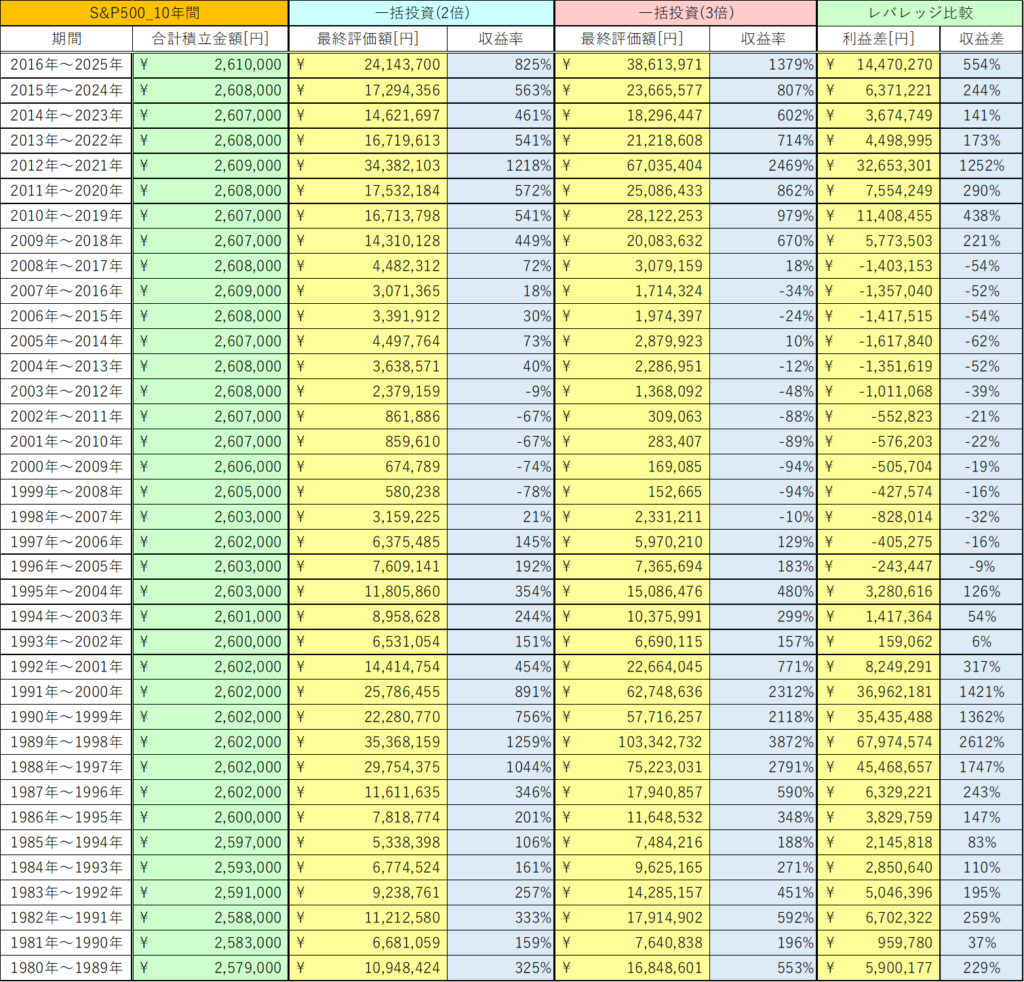Select the 3872% return rate cell
The height and width of the screenshot is (982, 1024).
(763, 742)
